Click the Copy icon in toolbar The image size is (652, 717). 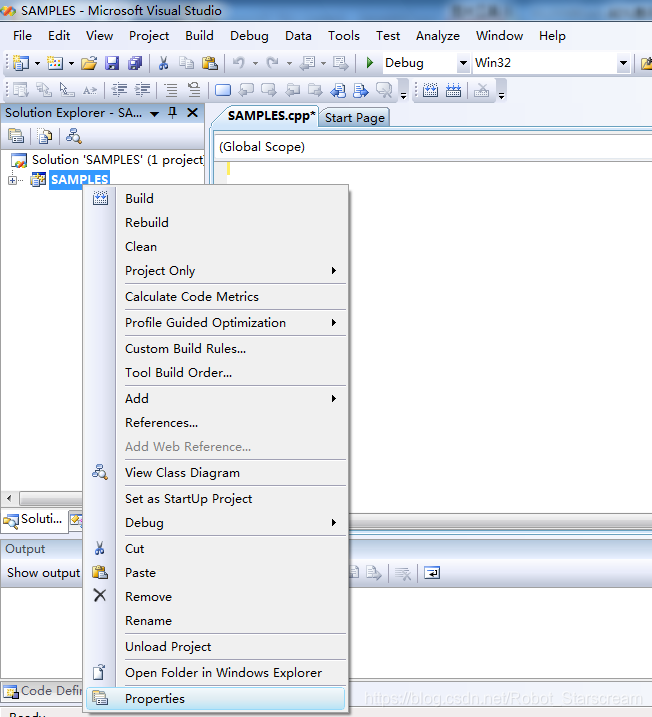186,63
